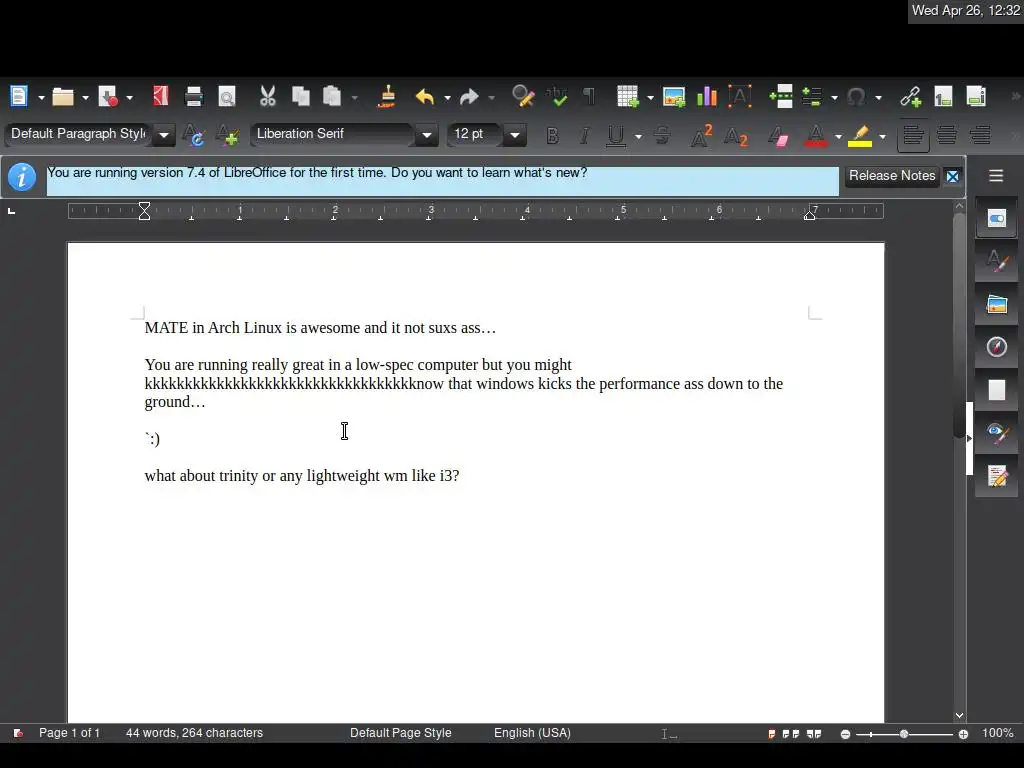Toggle strikethrough formatting

[662, 135]
